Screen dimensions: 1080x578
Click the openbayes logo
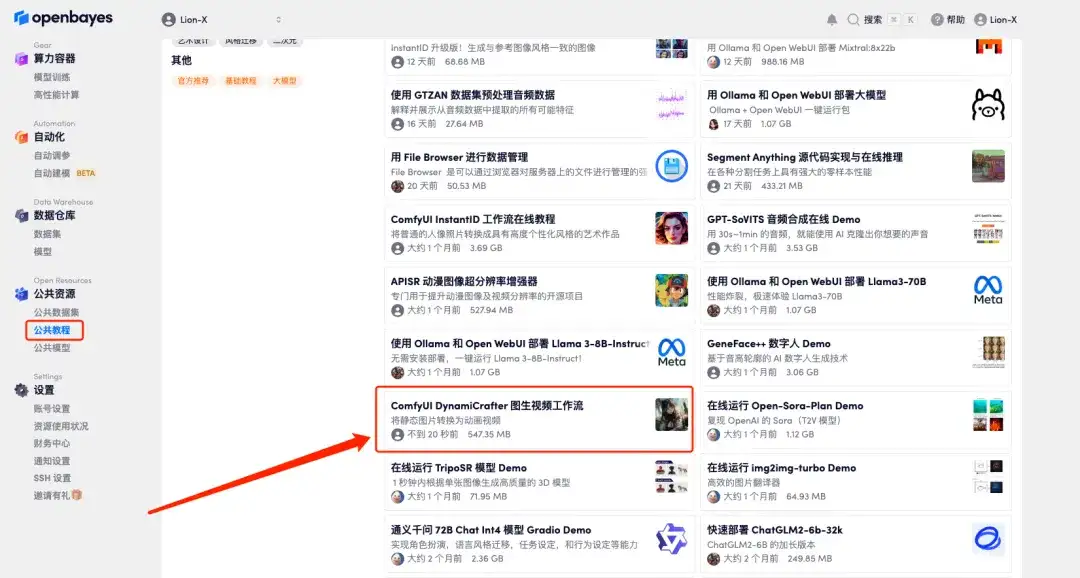pos(63,18)
